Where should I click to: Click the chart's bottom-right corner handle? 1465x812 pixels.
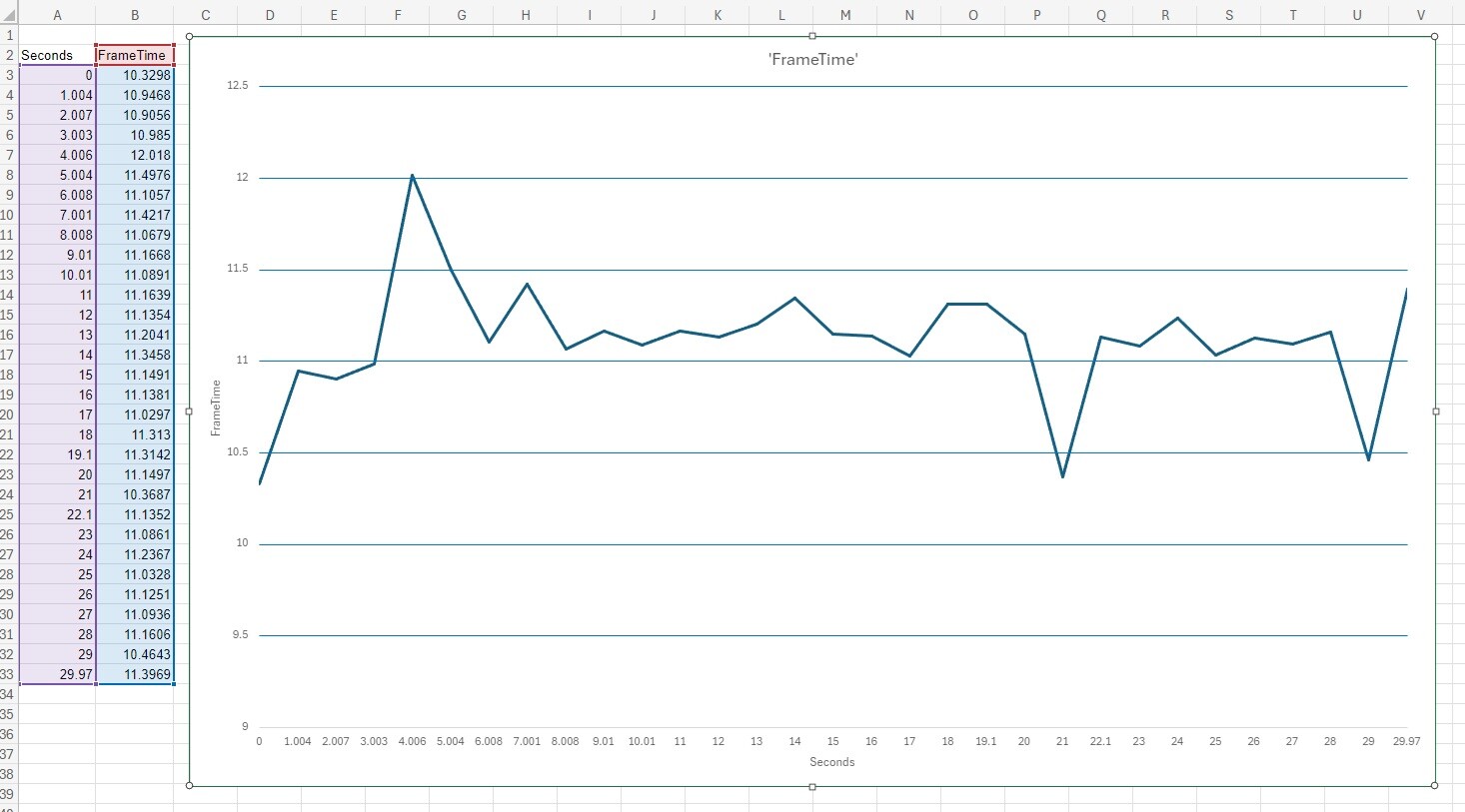(1436, 787)
